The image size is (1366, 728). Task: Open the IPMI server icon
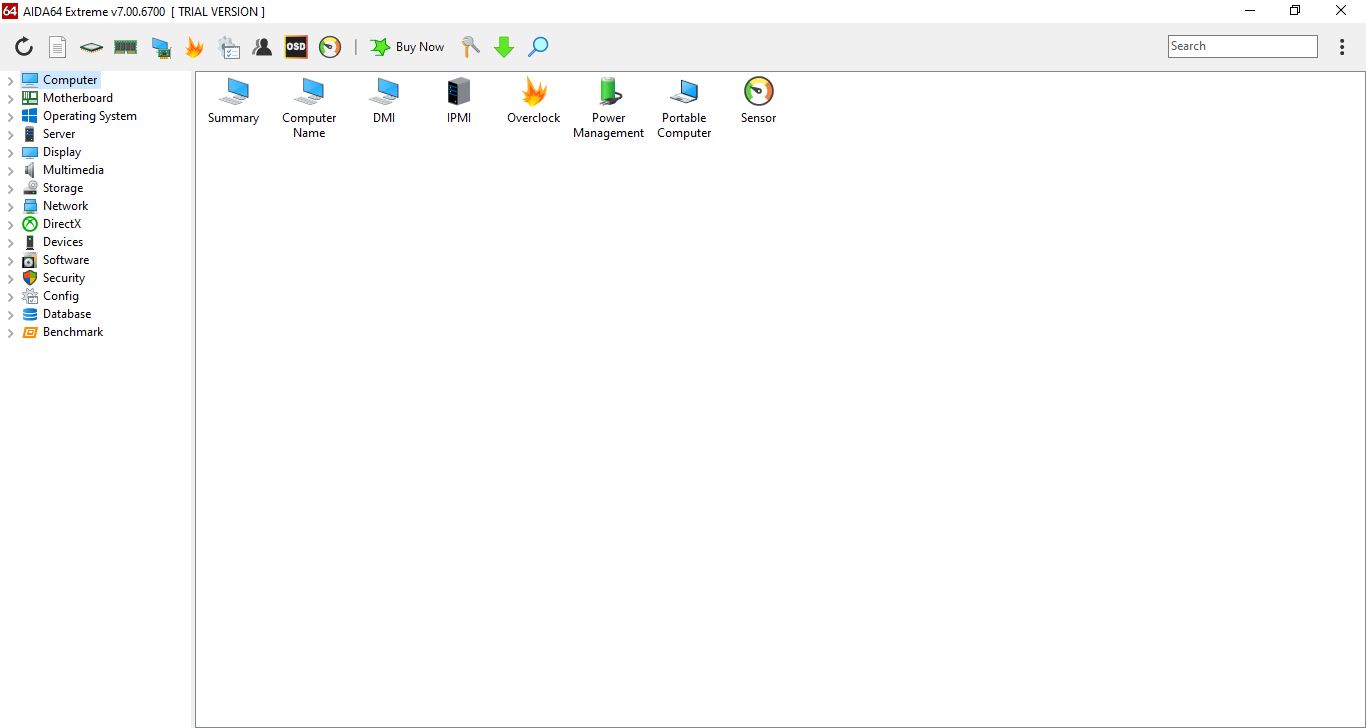pyautogui.click(x=459, y=102)
